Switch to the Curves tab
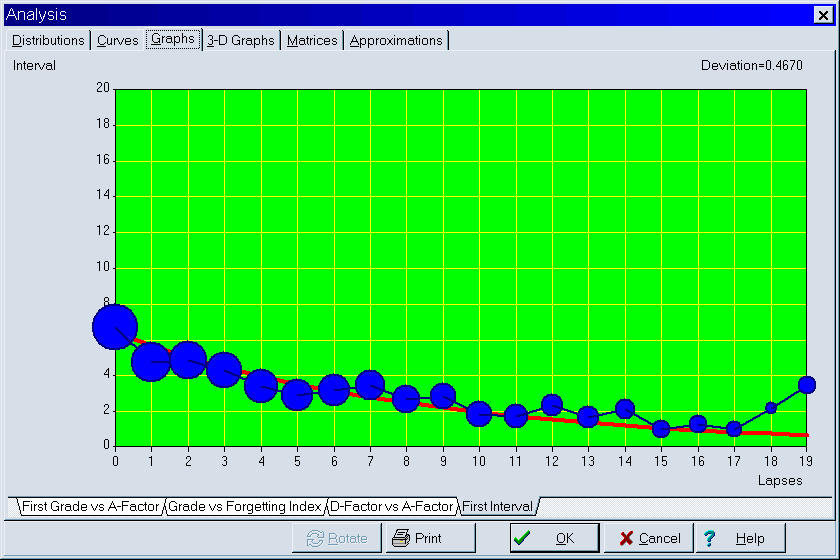 click(x=118, y=40)
